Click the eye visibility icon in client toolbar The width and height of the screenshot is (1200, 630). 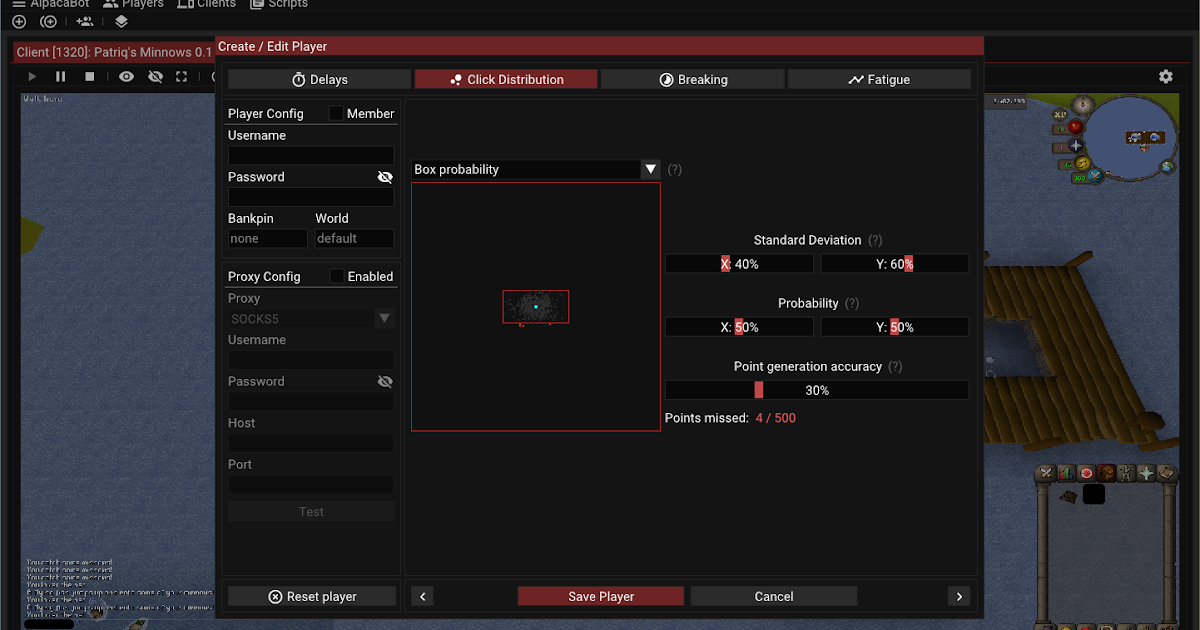coord(125,75)
